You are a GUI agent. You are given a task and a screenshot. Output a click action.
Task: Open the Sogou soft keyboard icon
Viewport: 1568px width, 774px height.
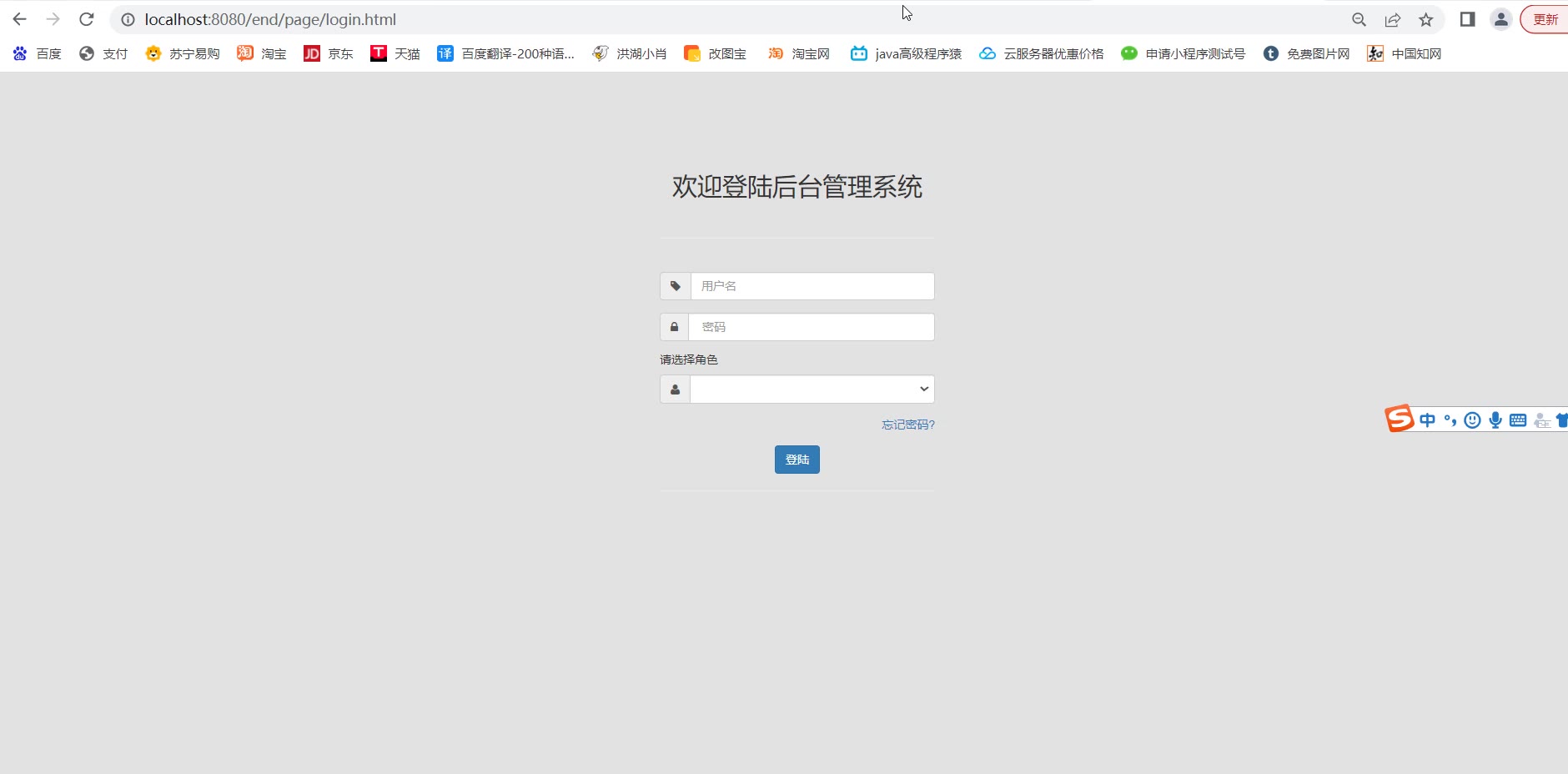point(1518,420)
